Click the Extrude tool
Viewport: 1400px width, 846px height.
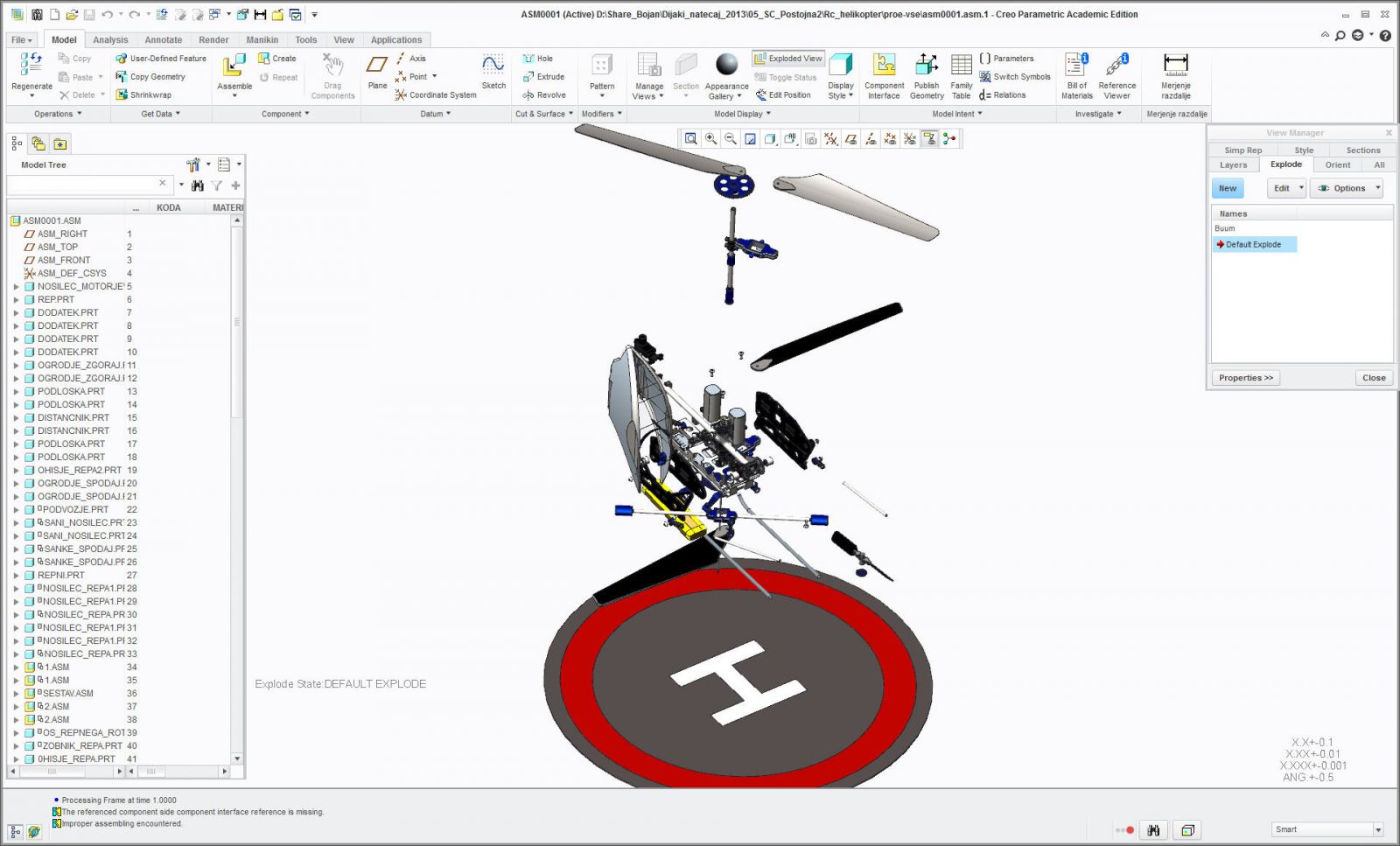coord(543,77)
